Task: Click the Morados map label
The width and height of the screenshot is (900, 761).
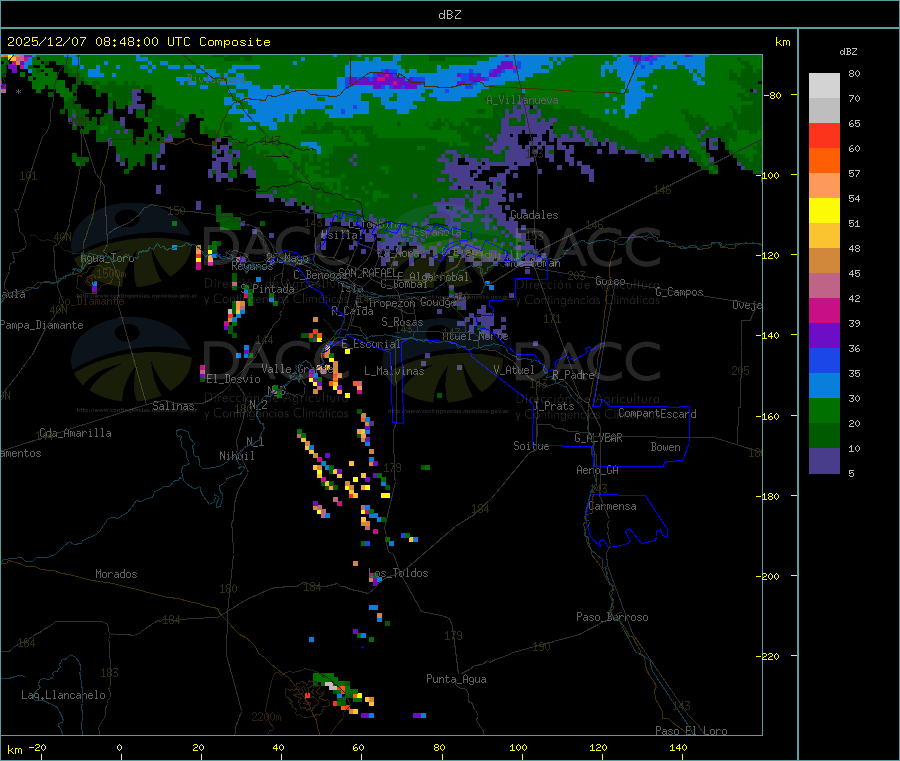Action: point(116,574)
